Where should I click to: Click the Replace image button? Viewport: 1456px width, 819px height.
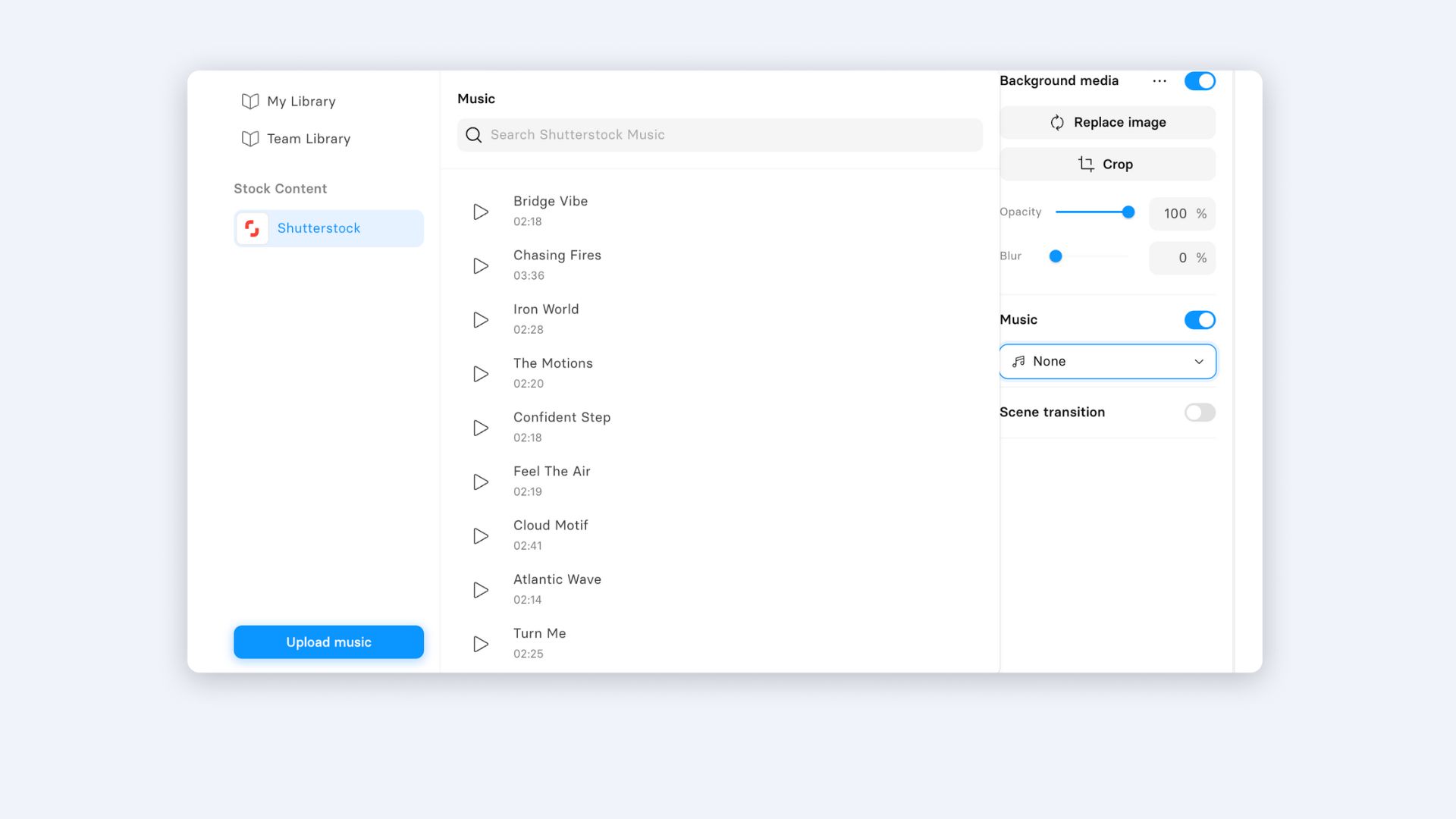coord(1107,123)
